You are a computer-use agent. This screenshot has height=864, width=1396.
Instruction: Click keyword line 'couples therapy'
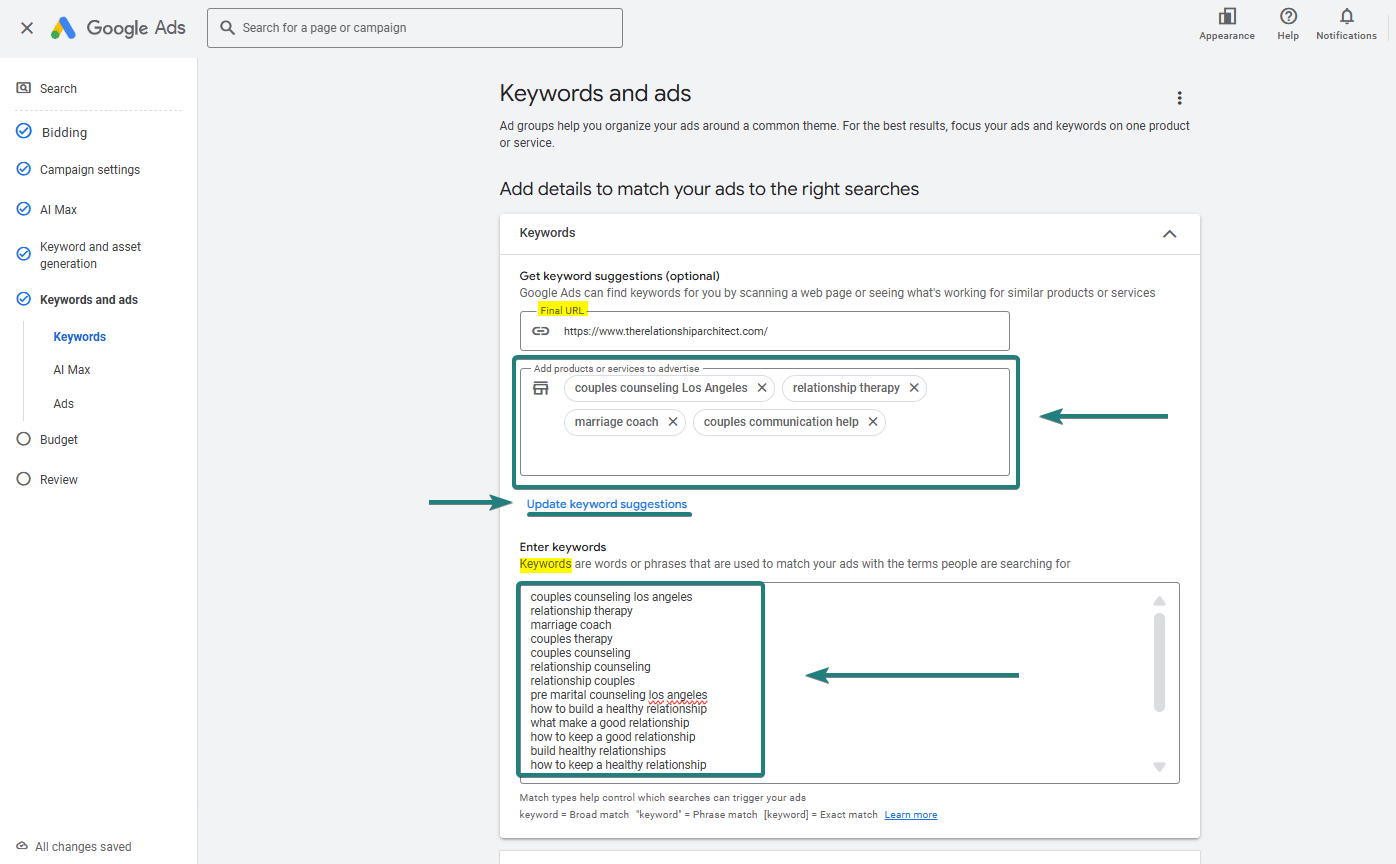tap(571, 639)
